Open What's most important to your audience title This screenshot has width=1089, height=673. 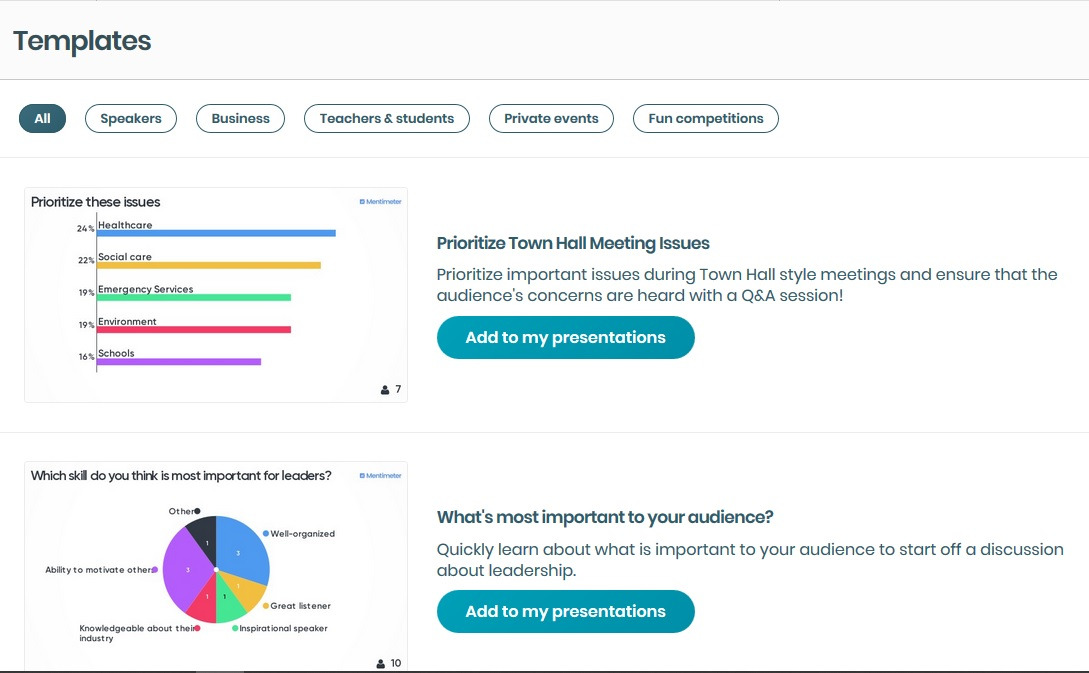pyautogui.click(x=605, y=517)
